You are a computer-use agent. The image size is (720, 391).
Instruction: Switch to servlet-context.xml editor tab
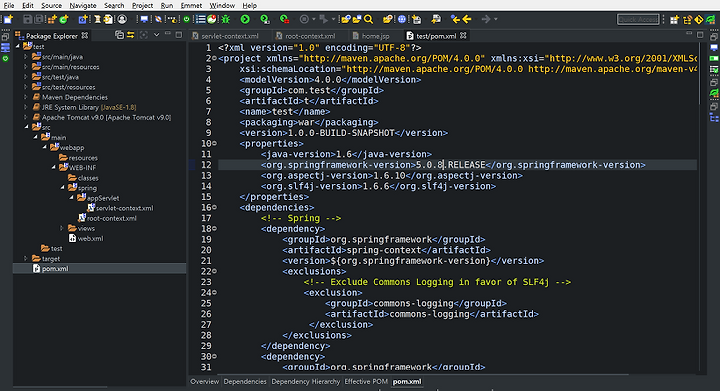226,36
